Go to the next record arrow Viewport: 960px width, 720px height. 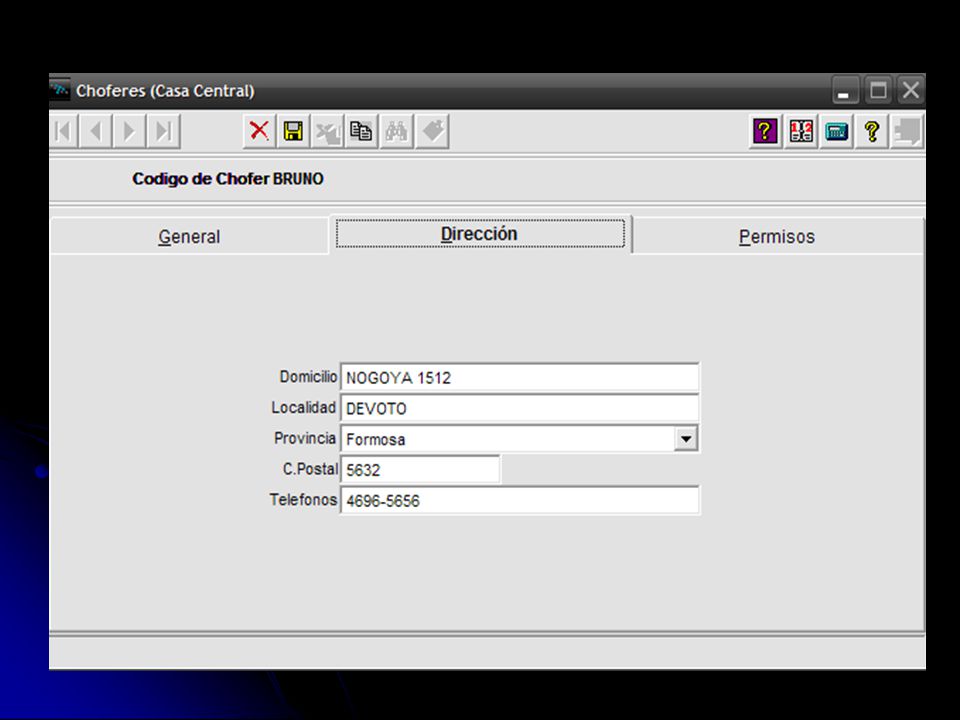pos(129,132)
